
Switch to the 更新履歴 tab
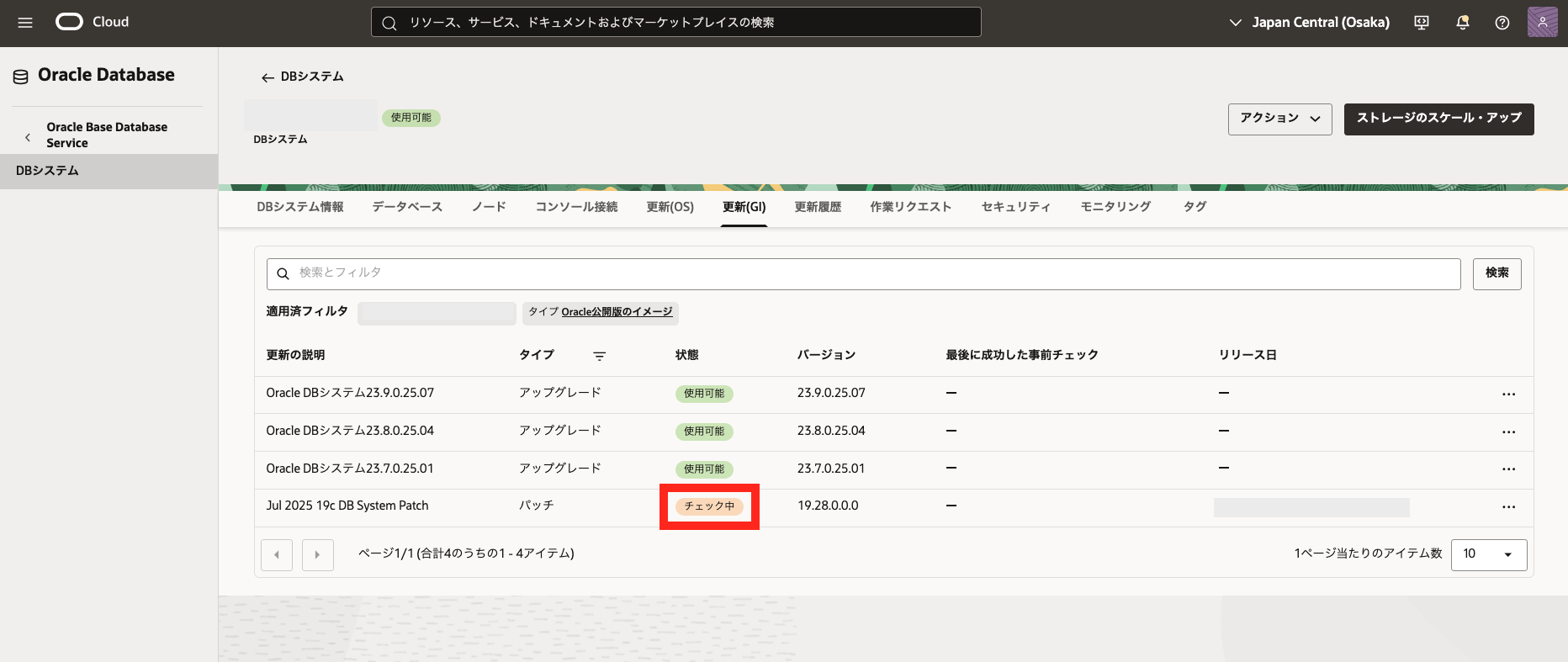pyautogui.click(x=818, y=207)
